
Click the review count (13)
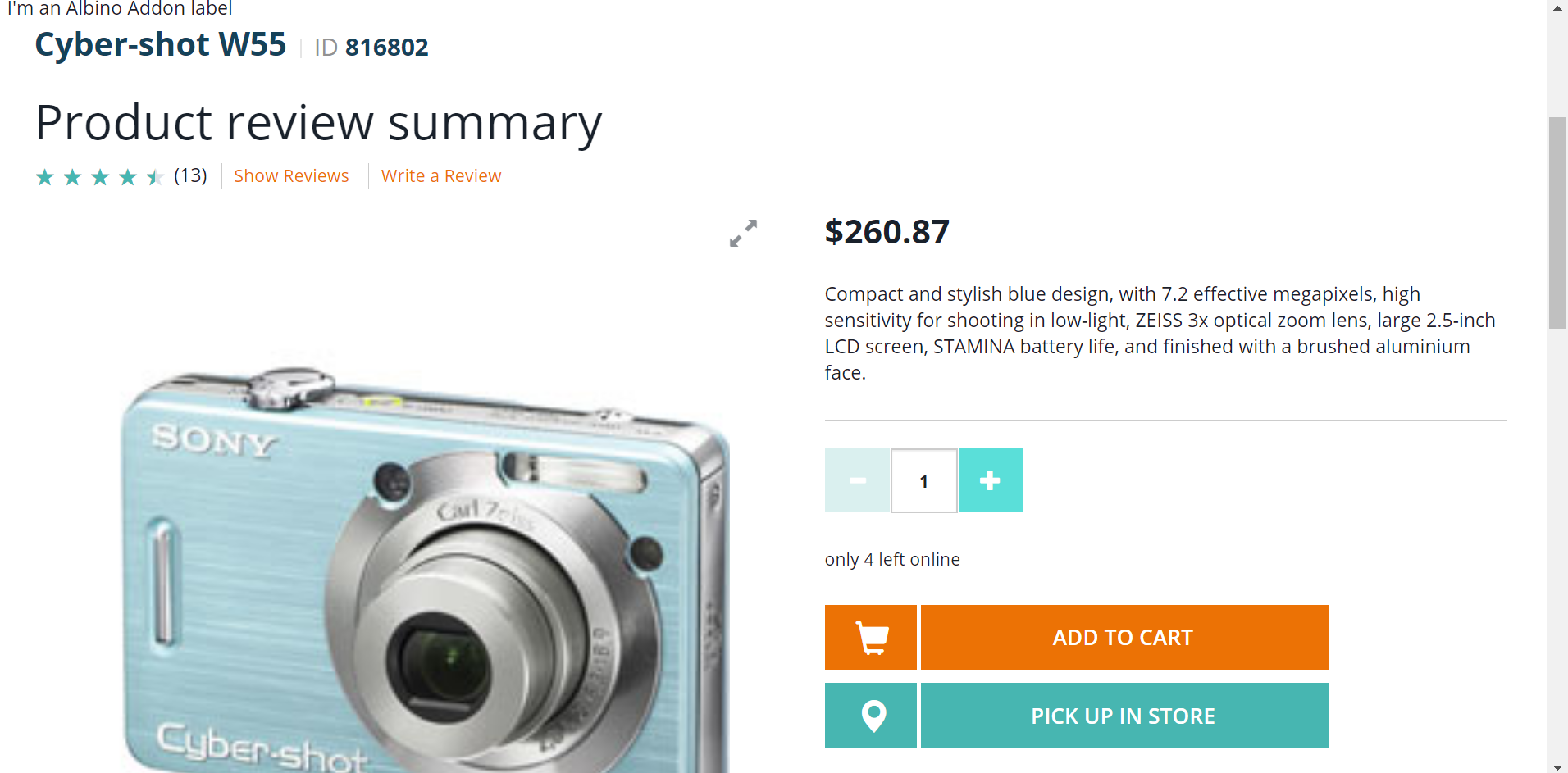pyautogui.click(x=190, y=175)
